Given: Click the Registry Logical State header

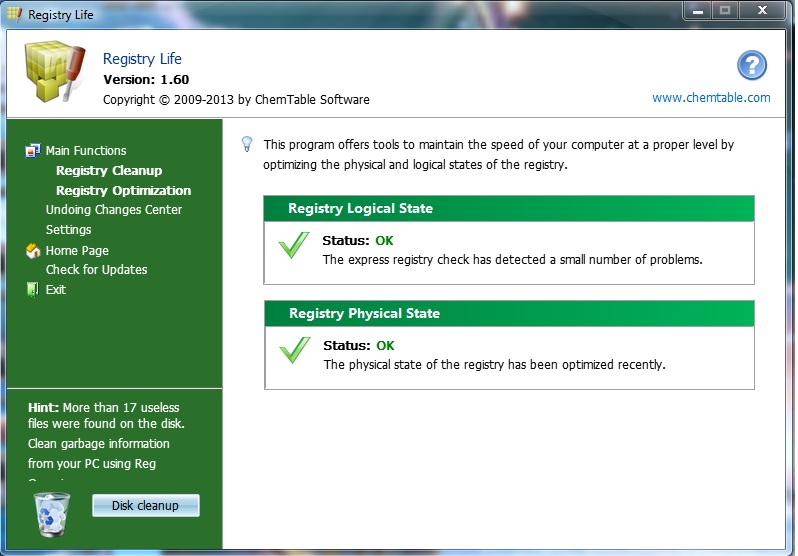Looking at the screenshot, I should (509, 208).
